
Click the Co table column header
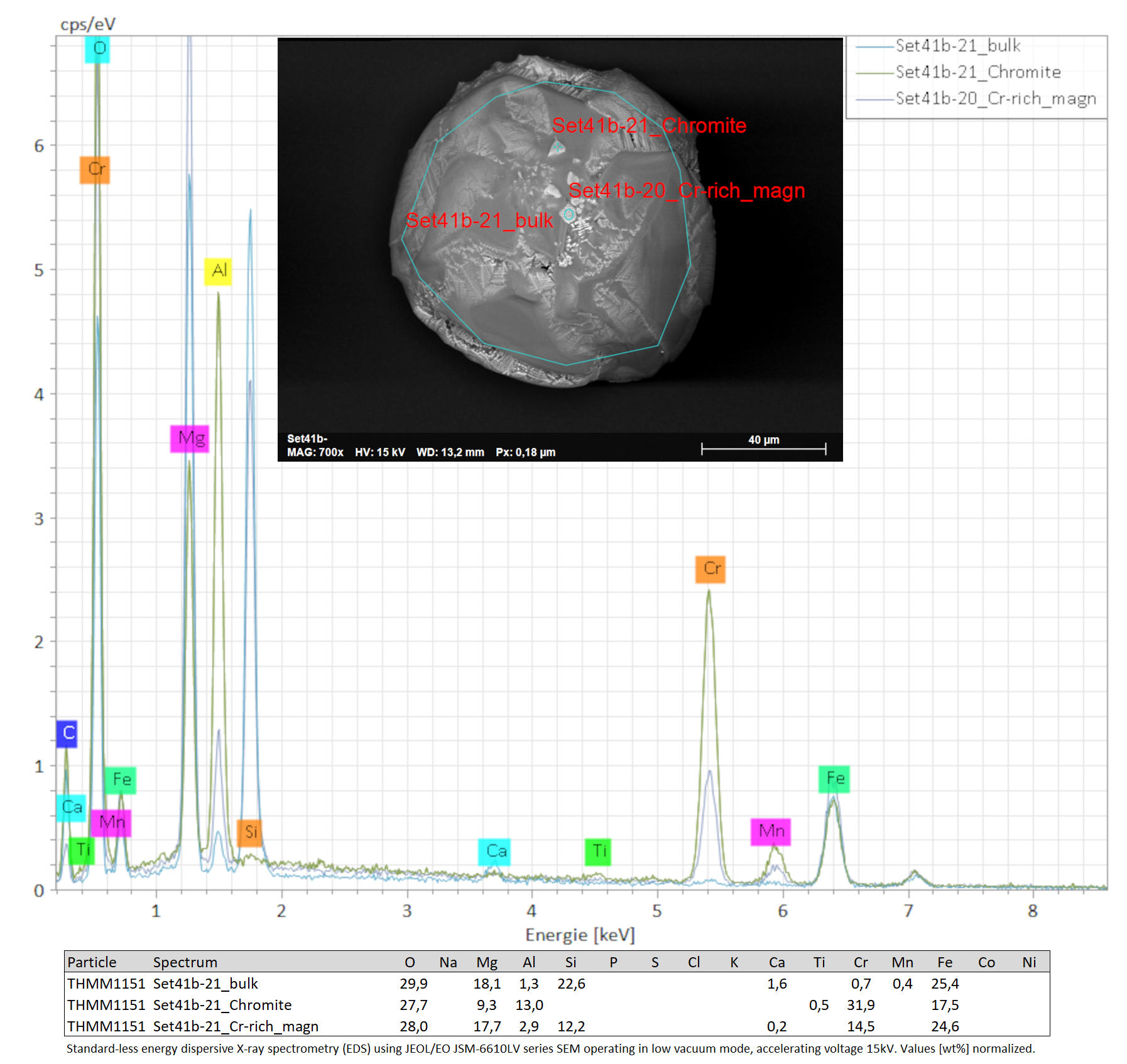point(986,962)
